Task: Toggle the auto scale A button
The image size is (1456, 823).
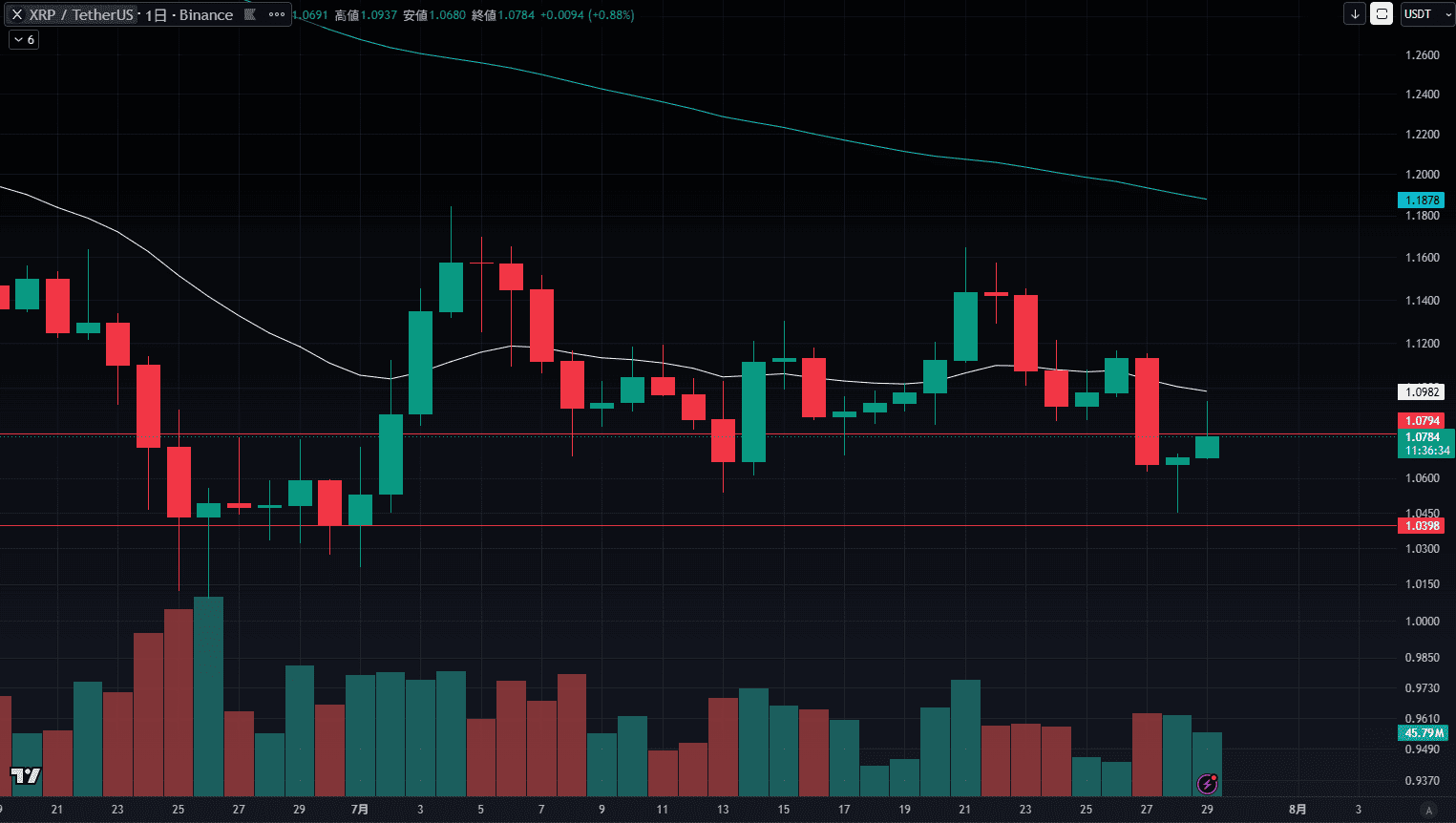Action: point(1429,810)
